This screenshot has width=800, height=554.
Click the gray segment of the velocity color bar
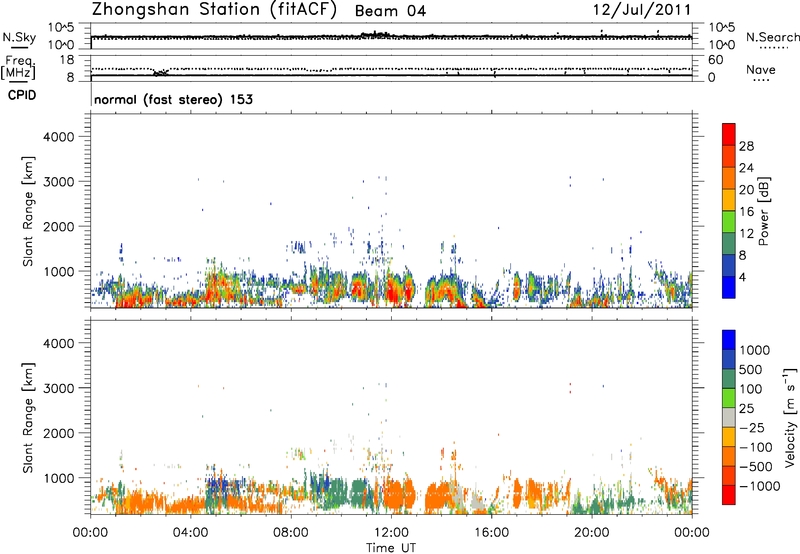pos(729,418)
